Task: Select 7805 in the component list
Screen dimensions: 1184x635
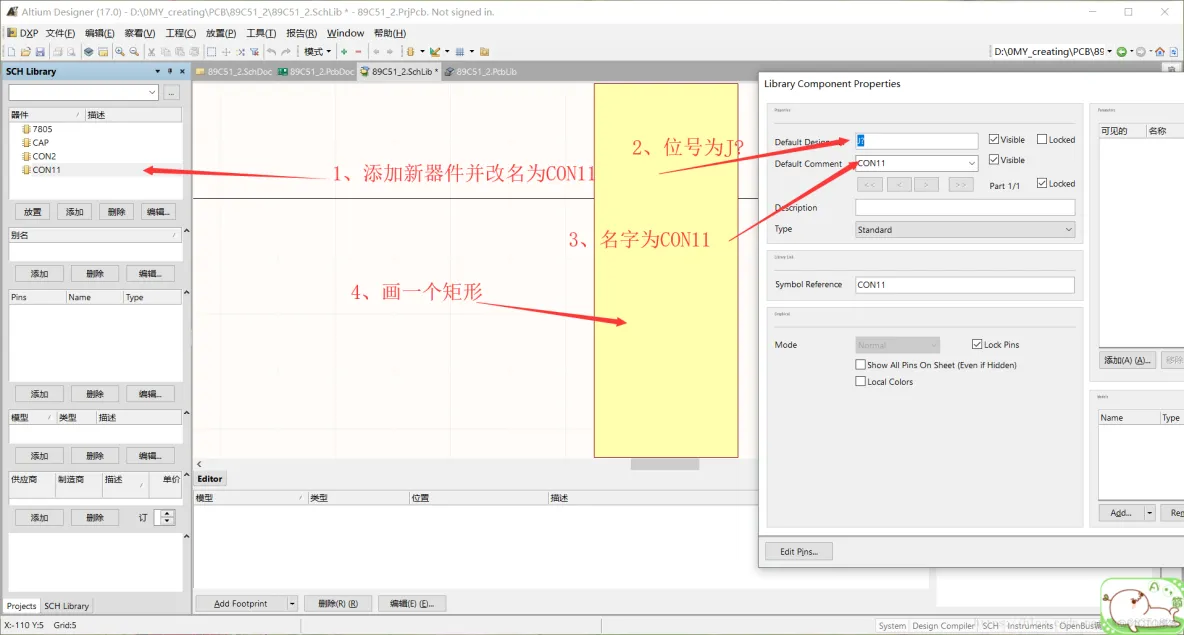Action: coord(42,129)
